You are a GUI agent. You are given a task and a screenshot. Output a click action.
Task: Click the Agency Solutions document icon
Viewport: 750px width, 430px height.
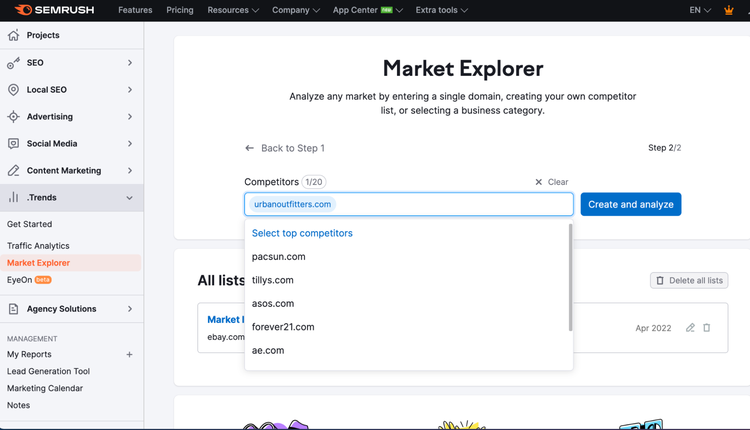(x=13, y=309)
